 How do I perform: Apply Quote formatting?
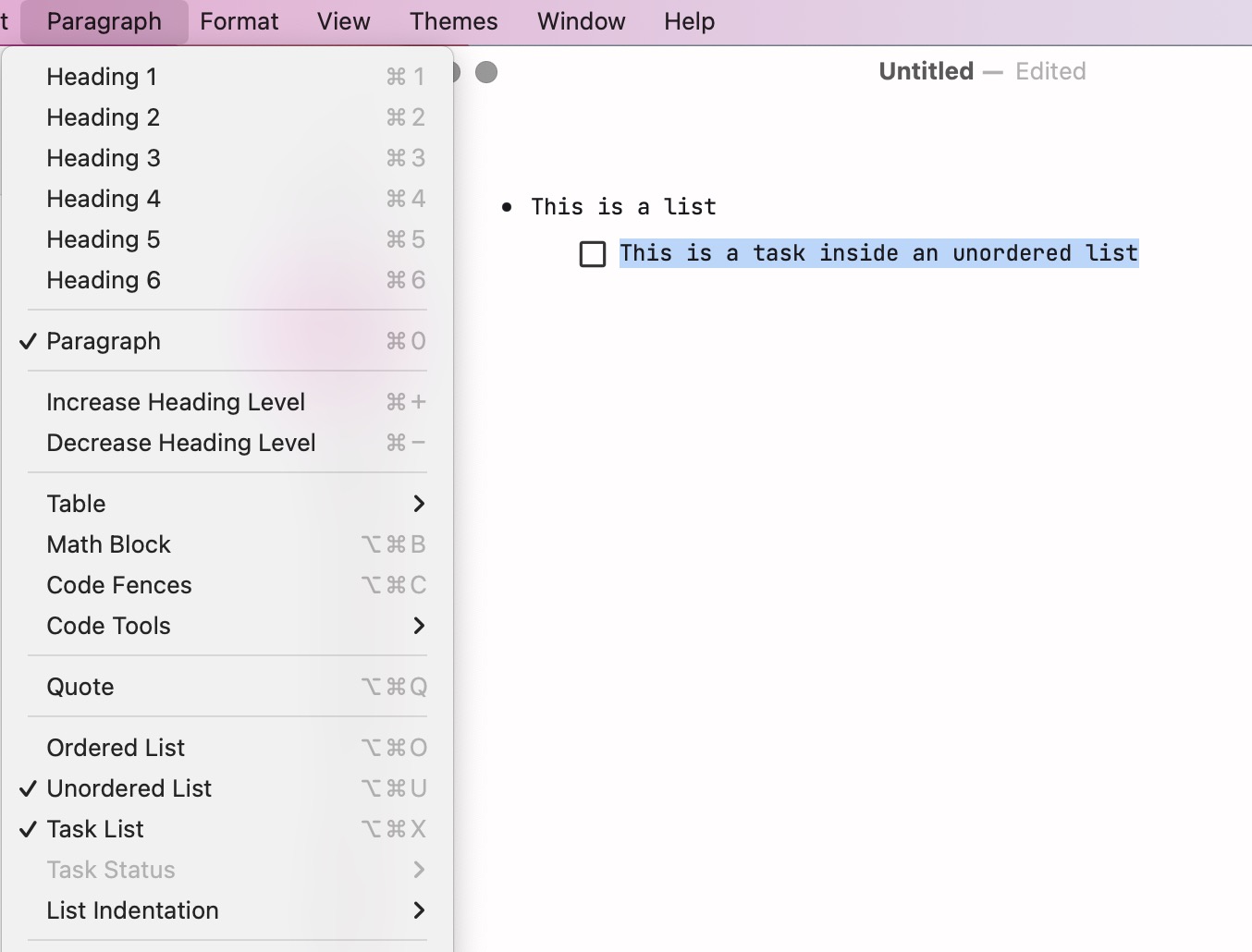point(80,686)
